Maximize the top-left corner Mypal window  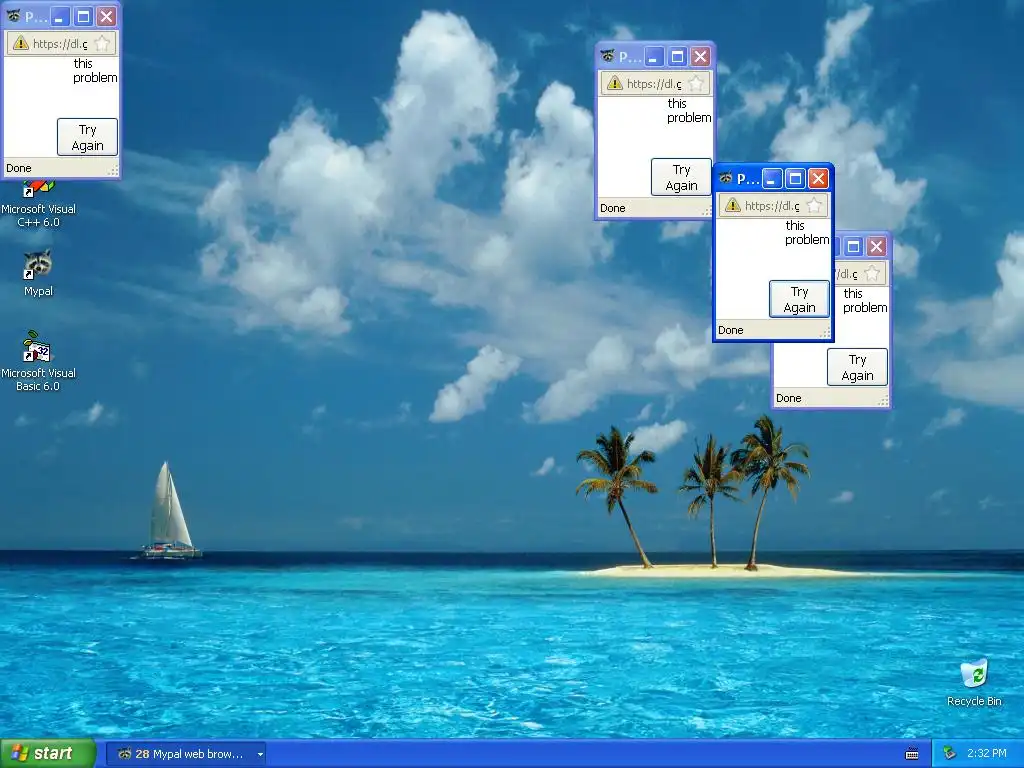[x=84, y=16]
